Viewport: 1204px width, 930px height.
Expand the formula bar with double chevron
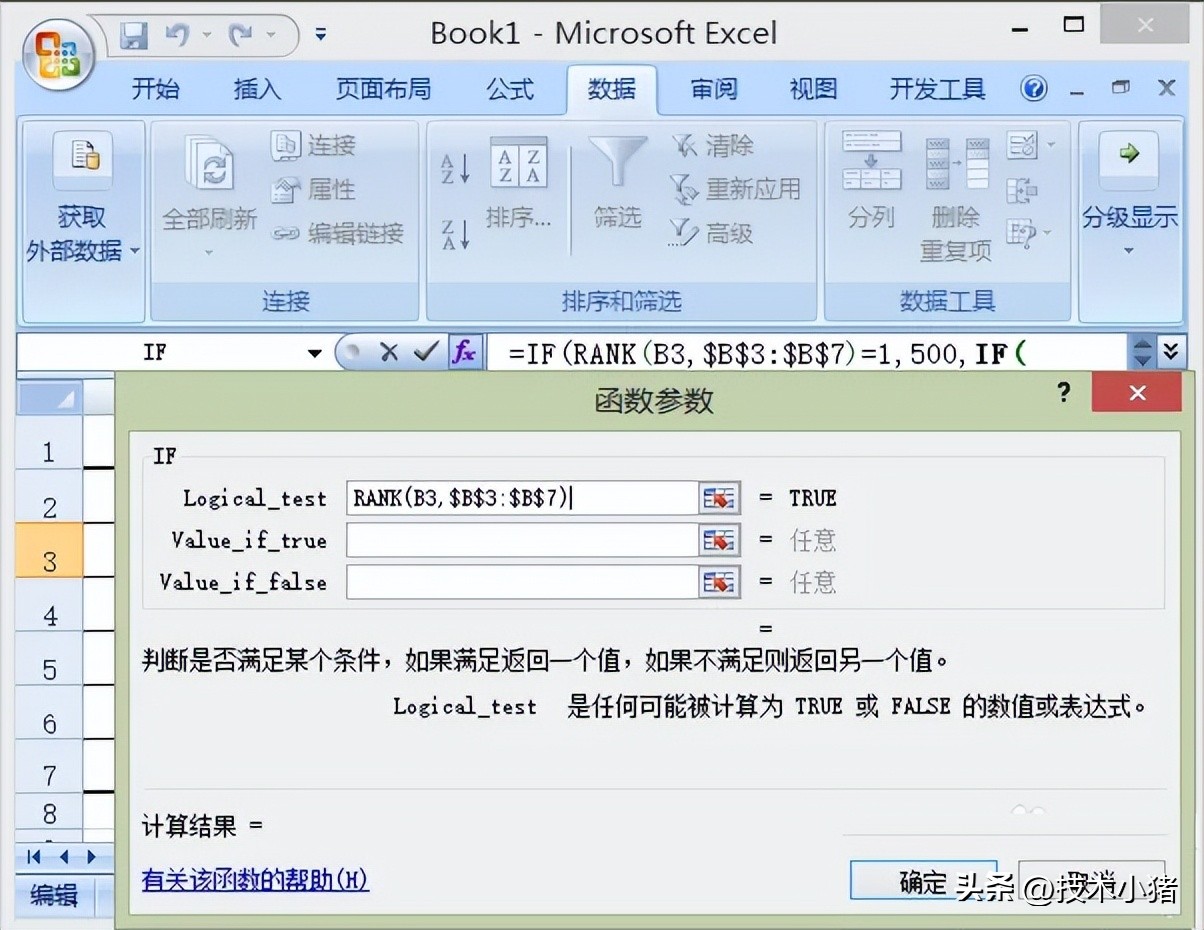[x=1172, y=352]
